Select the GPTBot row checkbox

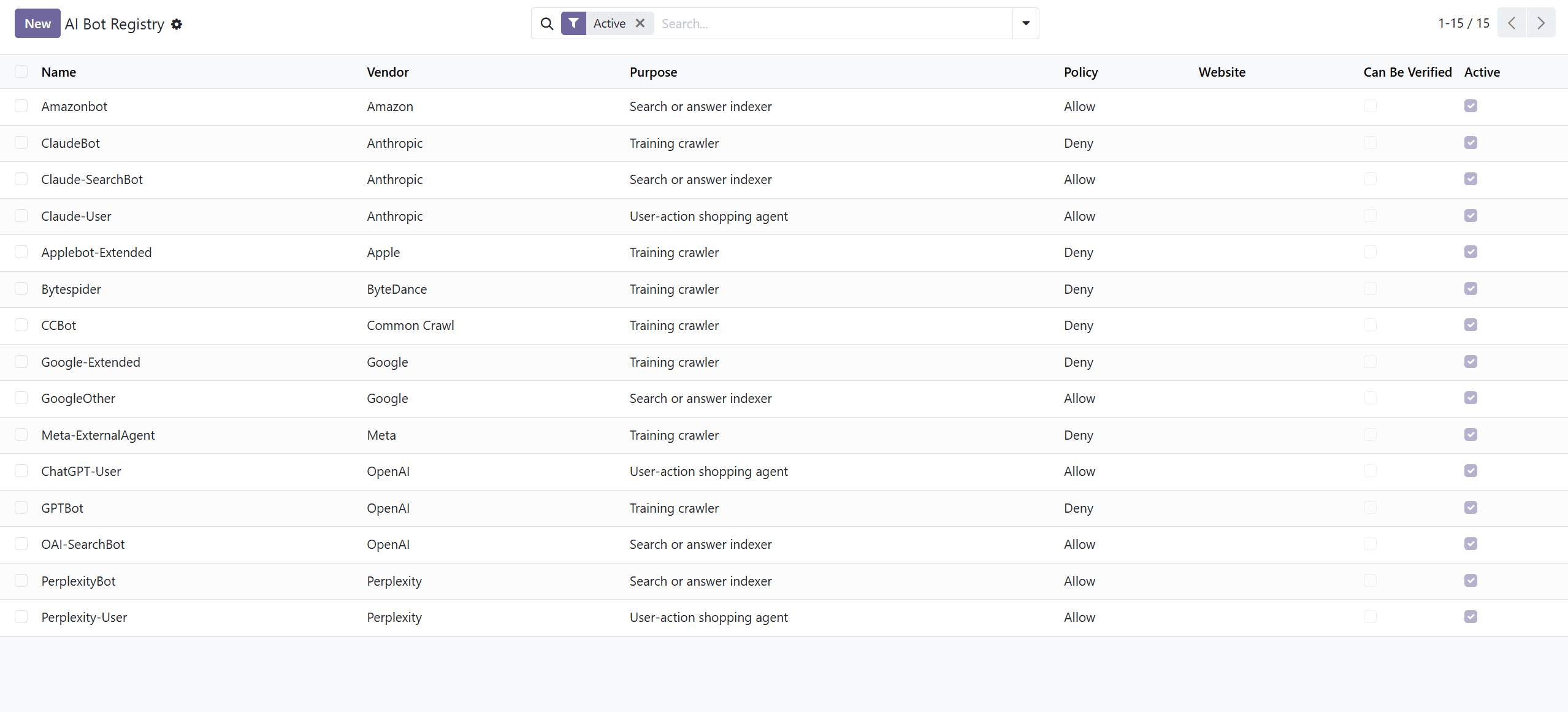[x=21, y=508]
